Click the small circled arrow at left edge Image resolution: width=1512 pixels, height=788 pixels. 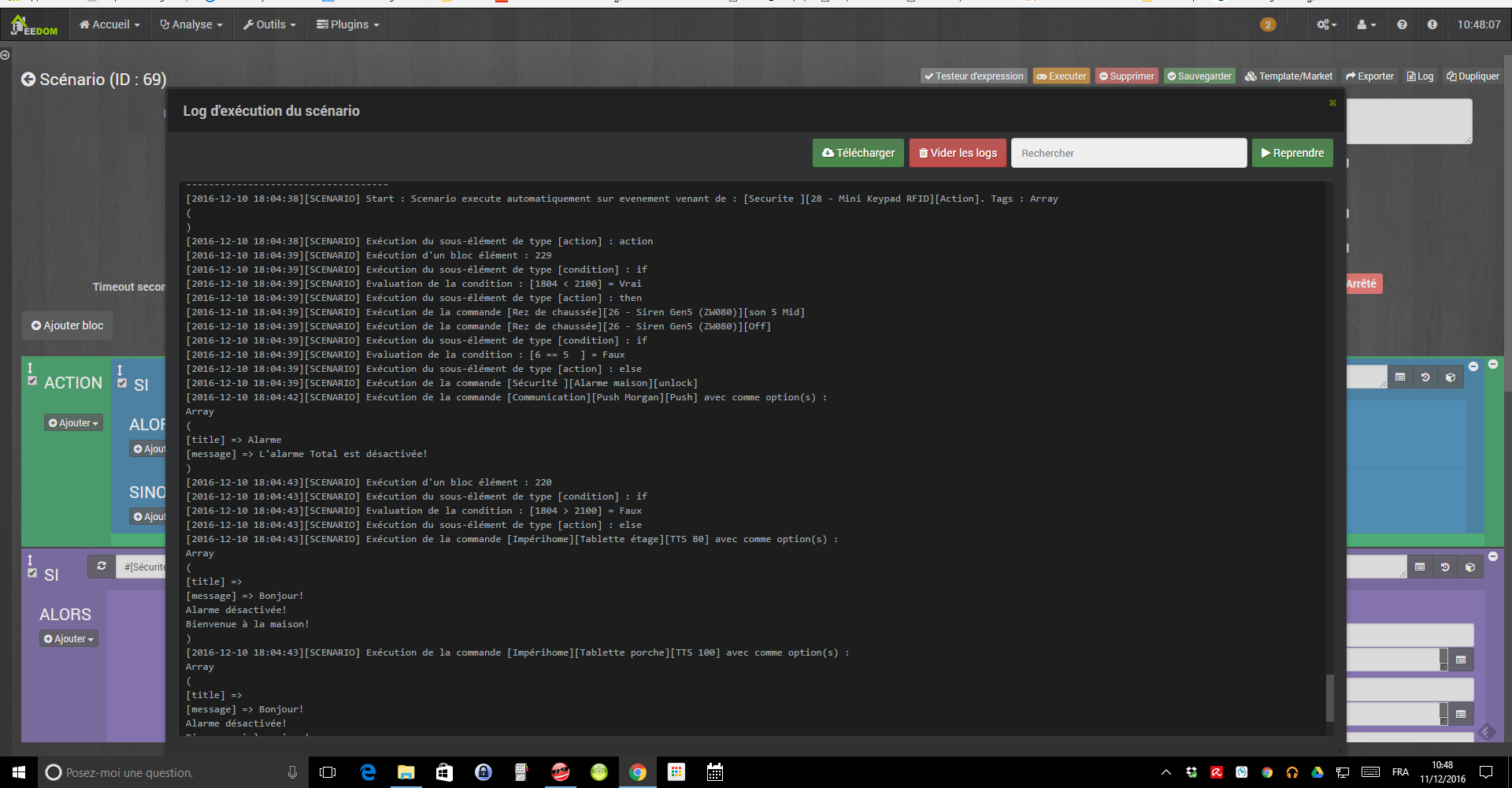pyautogui.click(x=5, y=55)
